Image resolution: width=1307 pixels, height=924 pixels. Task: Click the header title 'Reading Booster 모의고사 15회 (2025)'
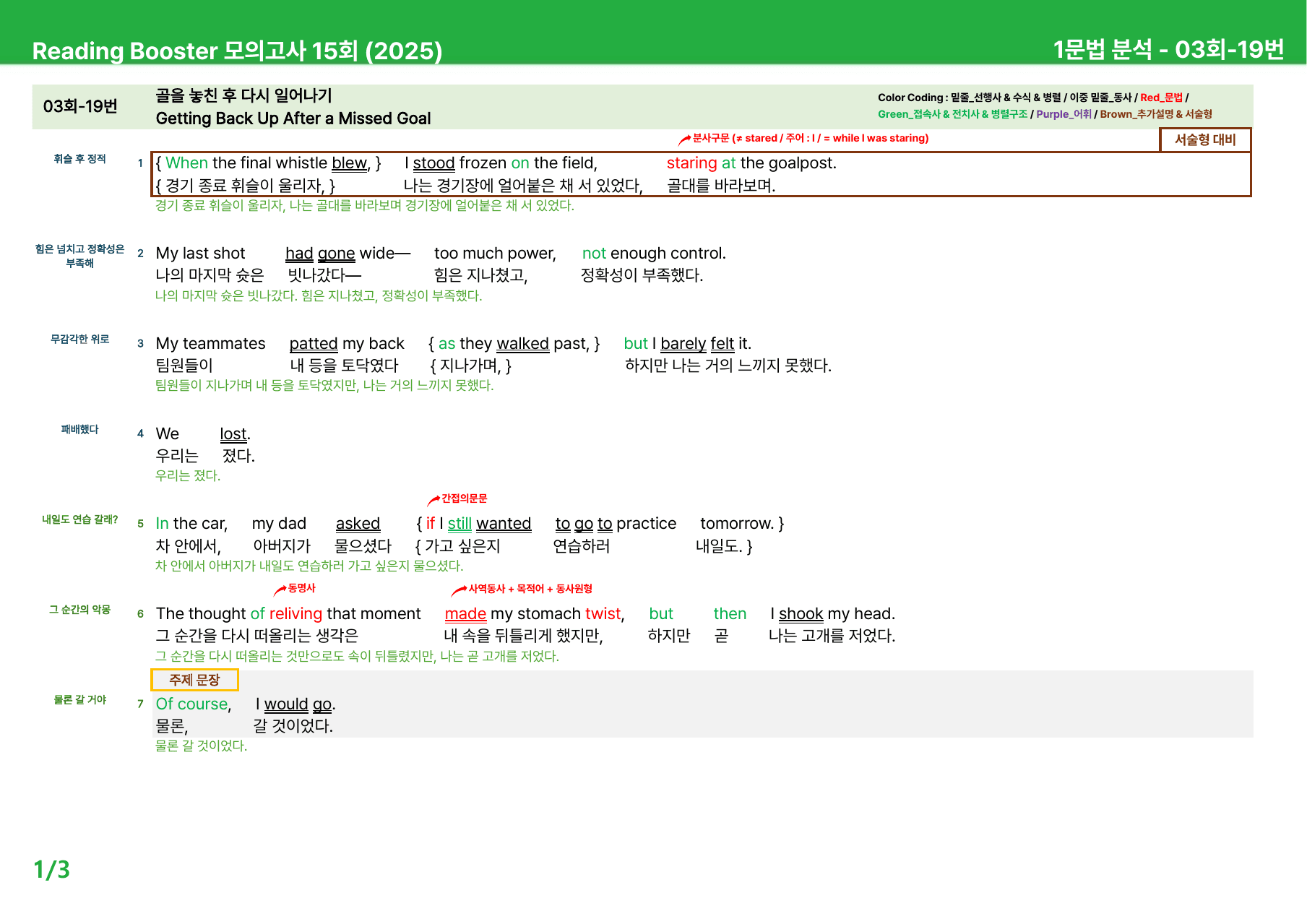(237, 51)
